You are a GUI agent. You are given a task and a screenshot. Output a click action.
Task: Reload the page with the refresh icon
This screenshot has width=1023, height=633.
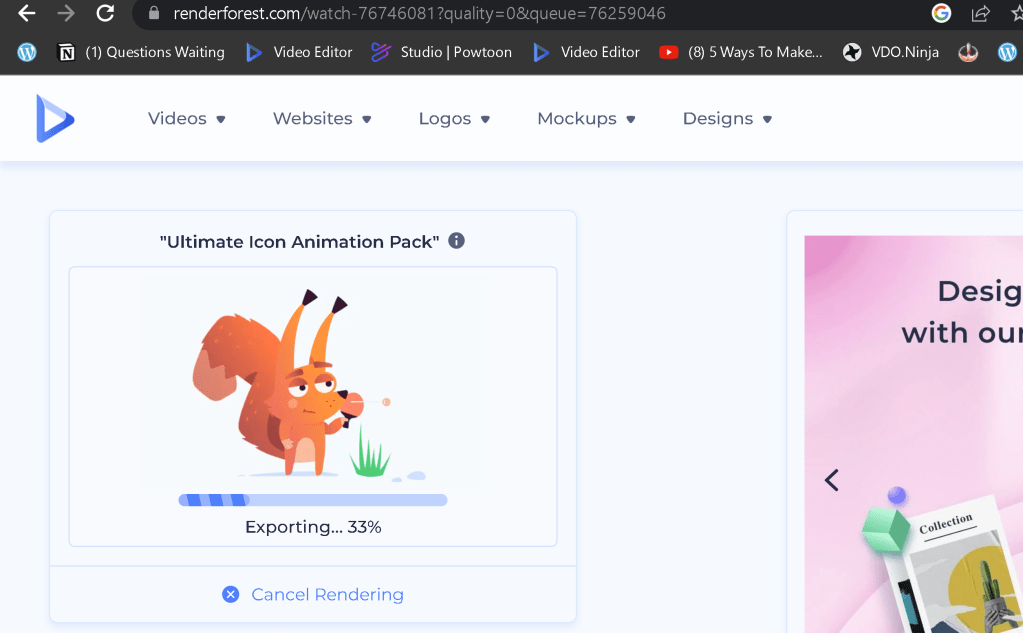coord(105,13)
